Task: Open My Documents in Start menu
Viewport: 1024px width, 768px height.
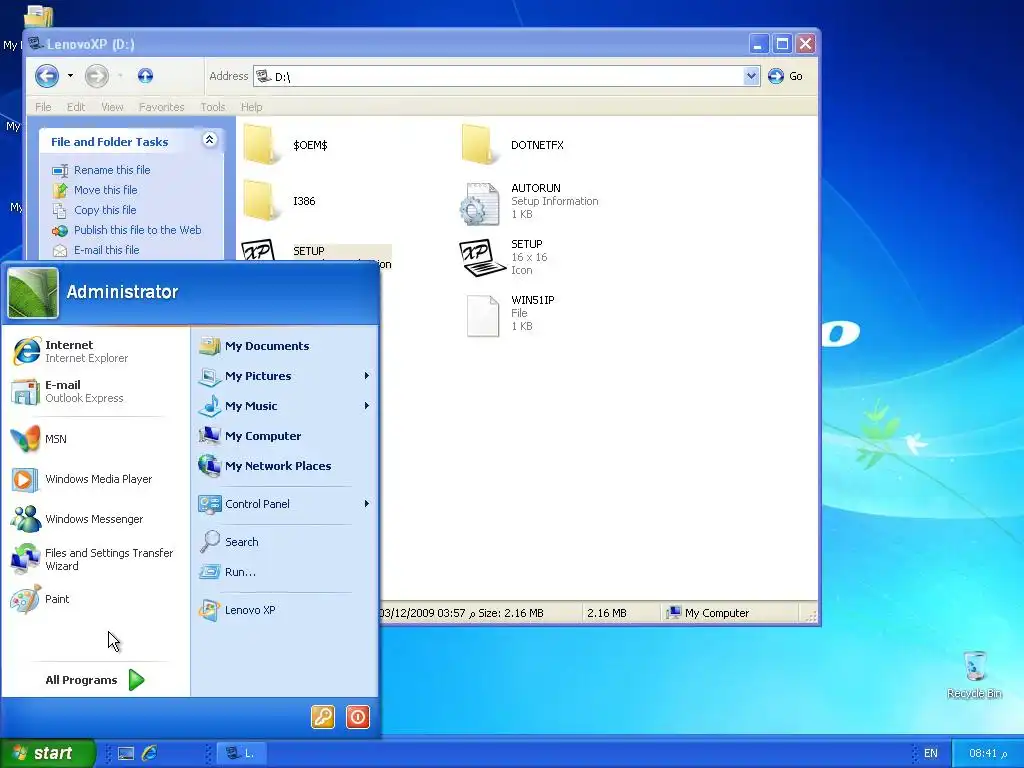Action: point(285,346)
